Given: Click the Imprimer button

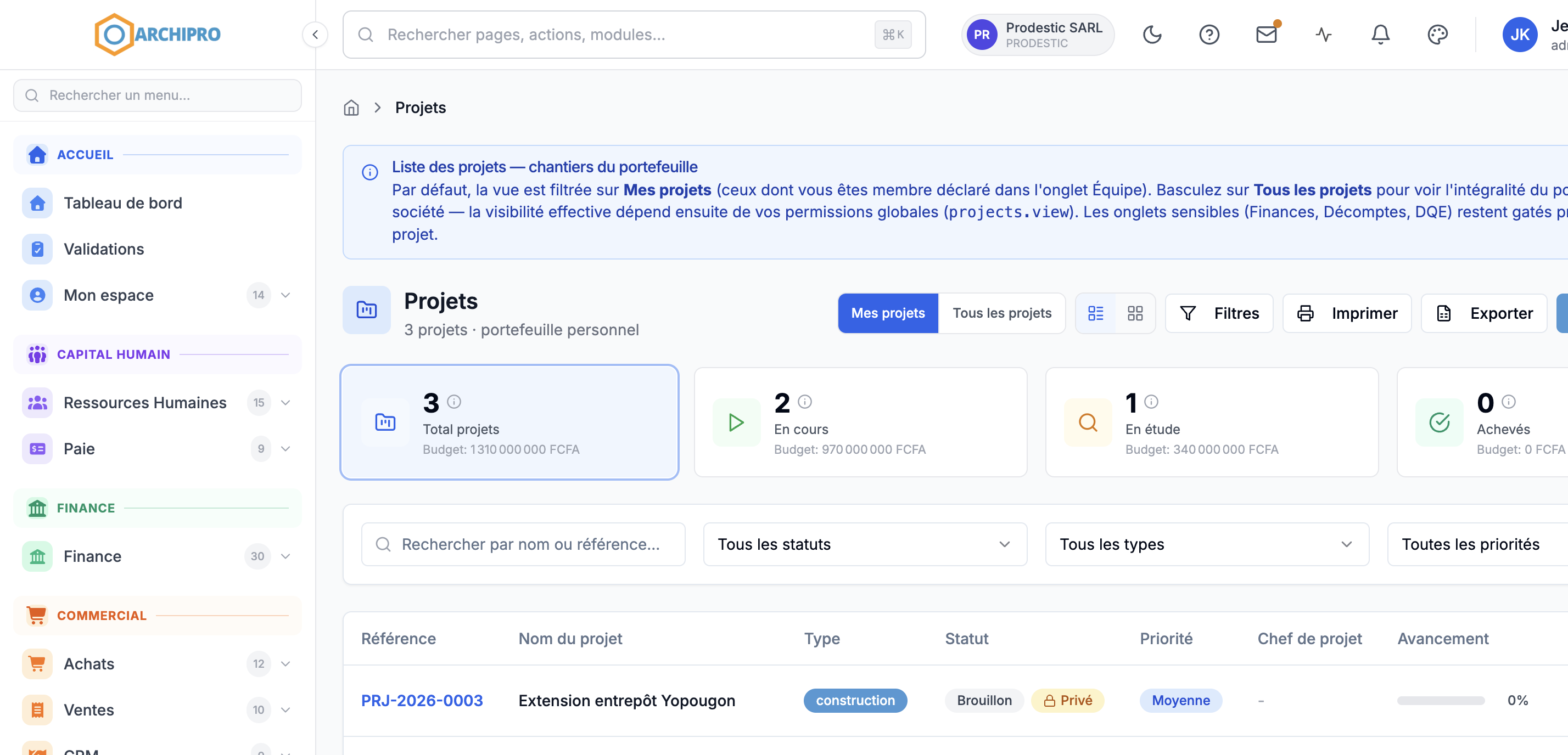Looking at the screenshot, I should click(1346, 313).
